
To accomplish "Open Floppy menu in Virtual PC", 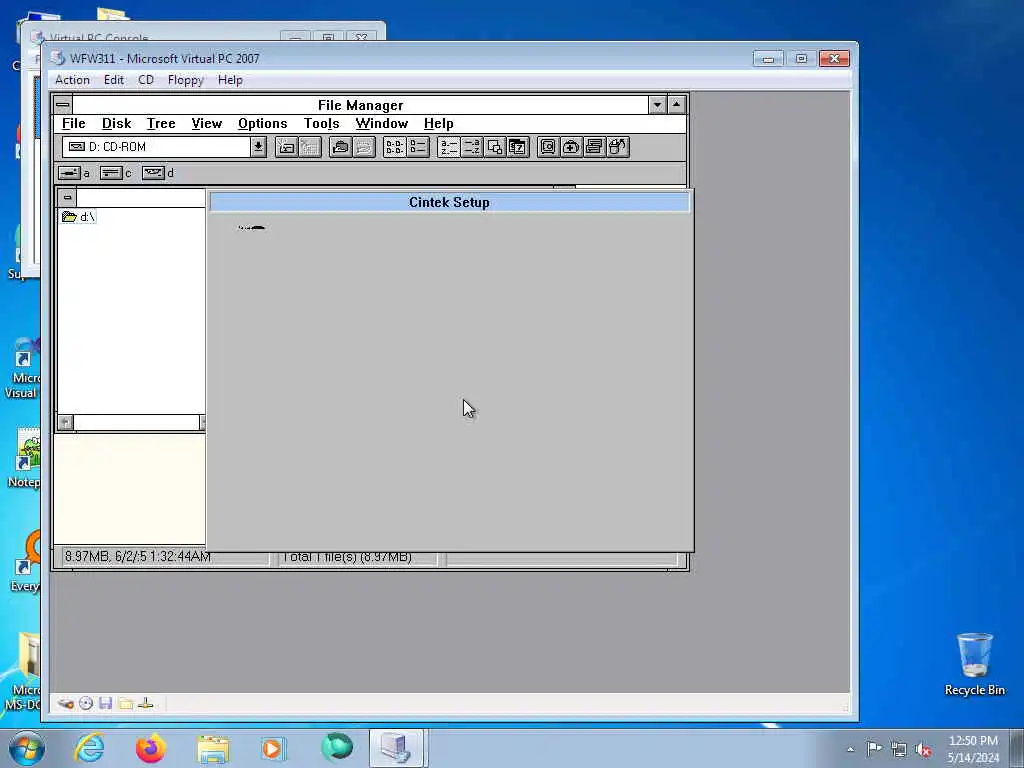I will pyautogui.click(x=185, y=80).
